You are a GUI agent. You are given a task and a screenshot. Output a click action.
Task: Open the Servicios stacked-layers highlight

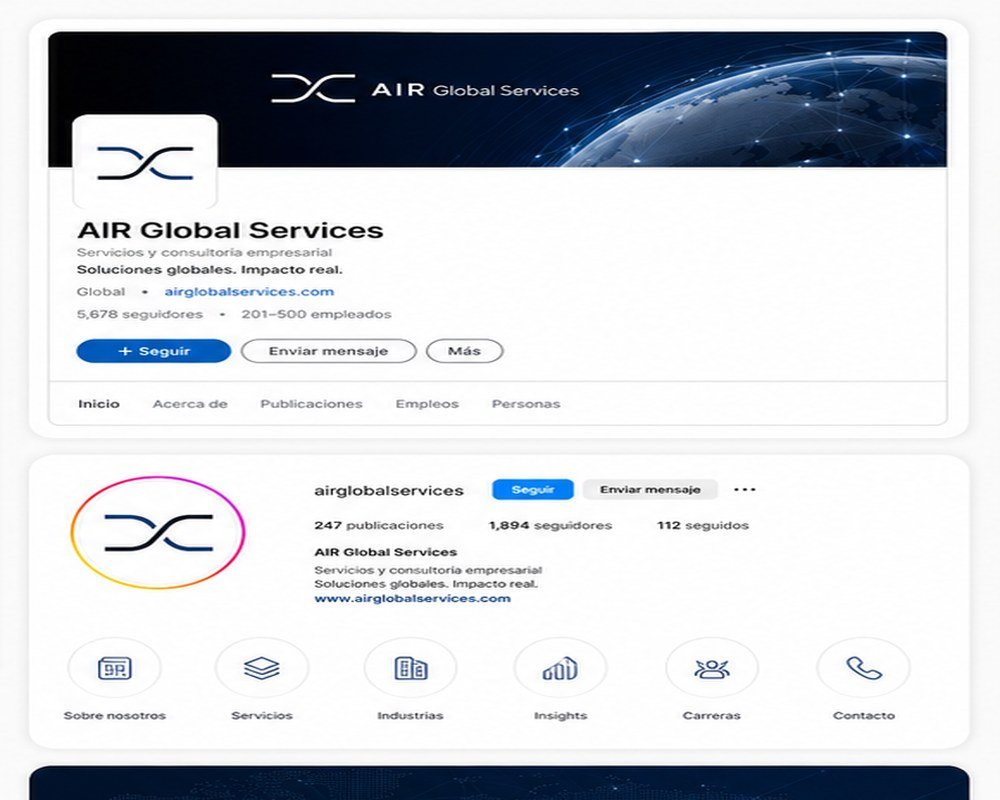click(261, 668)
